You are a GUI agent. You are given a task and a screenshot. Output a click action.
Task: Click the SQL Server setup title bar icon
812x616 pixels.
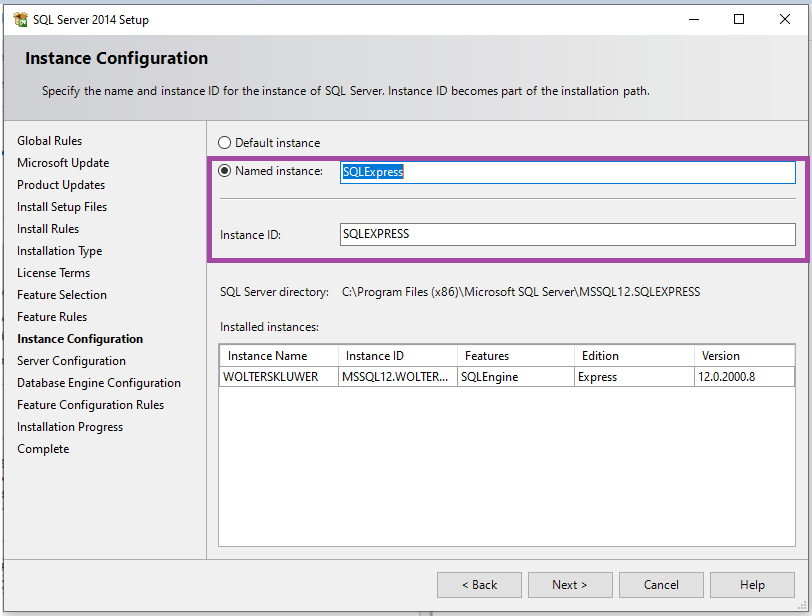[x=21, y=20]
